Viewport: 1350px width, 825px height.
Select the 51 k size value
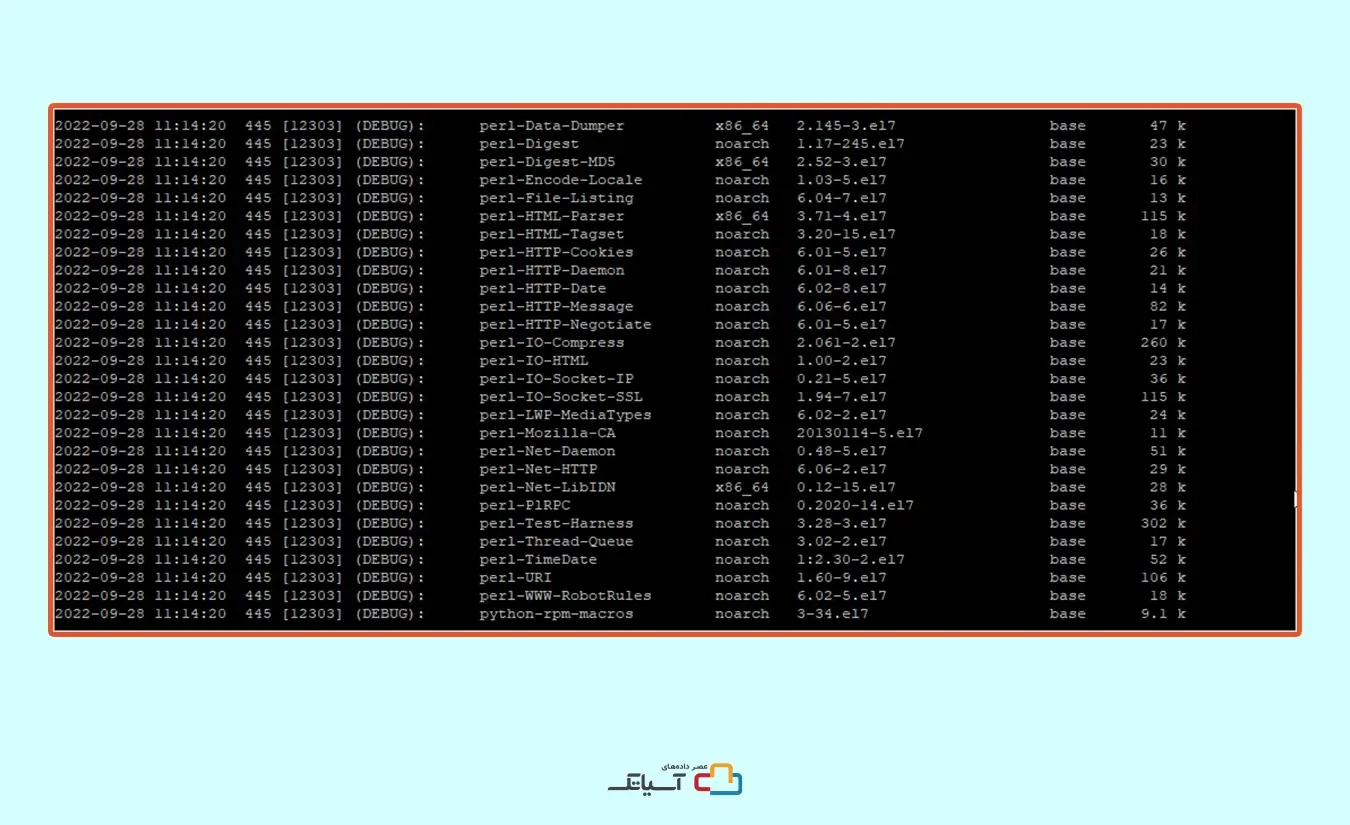[x=1167, y=451]
